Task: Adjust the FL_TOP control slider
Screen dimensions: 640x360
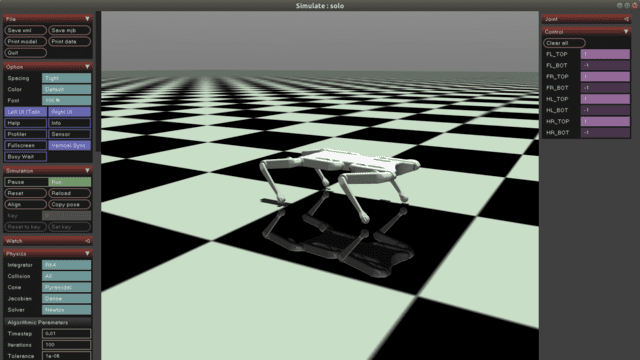Action: pyautogui.click(x=605, y=54)
